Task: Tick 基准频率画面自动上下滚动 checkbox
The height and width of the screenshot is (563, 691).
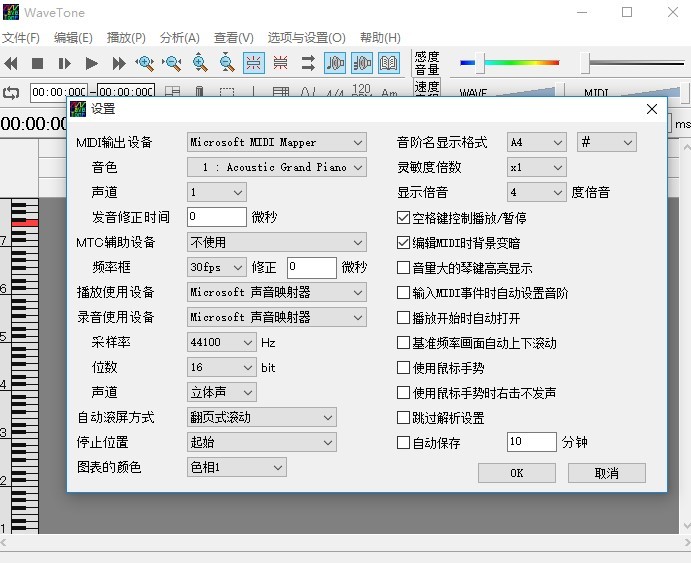Action: (x=403, y=342)
